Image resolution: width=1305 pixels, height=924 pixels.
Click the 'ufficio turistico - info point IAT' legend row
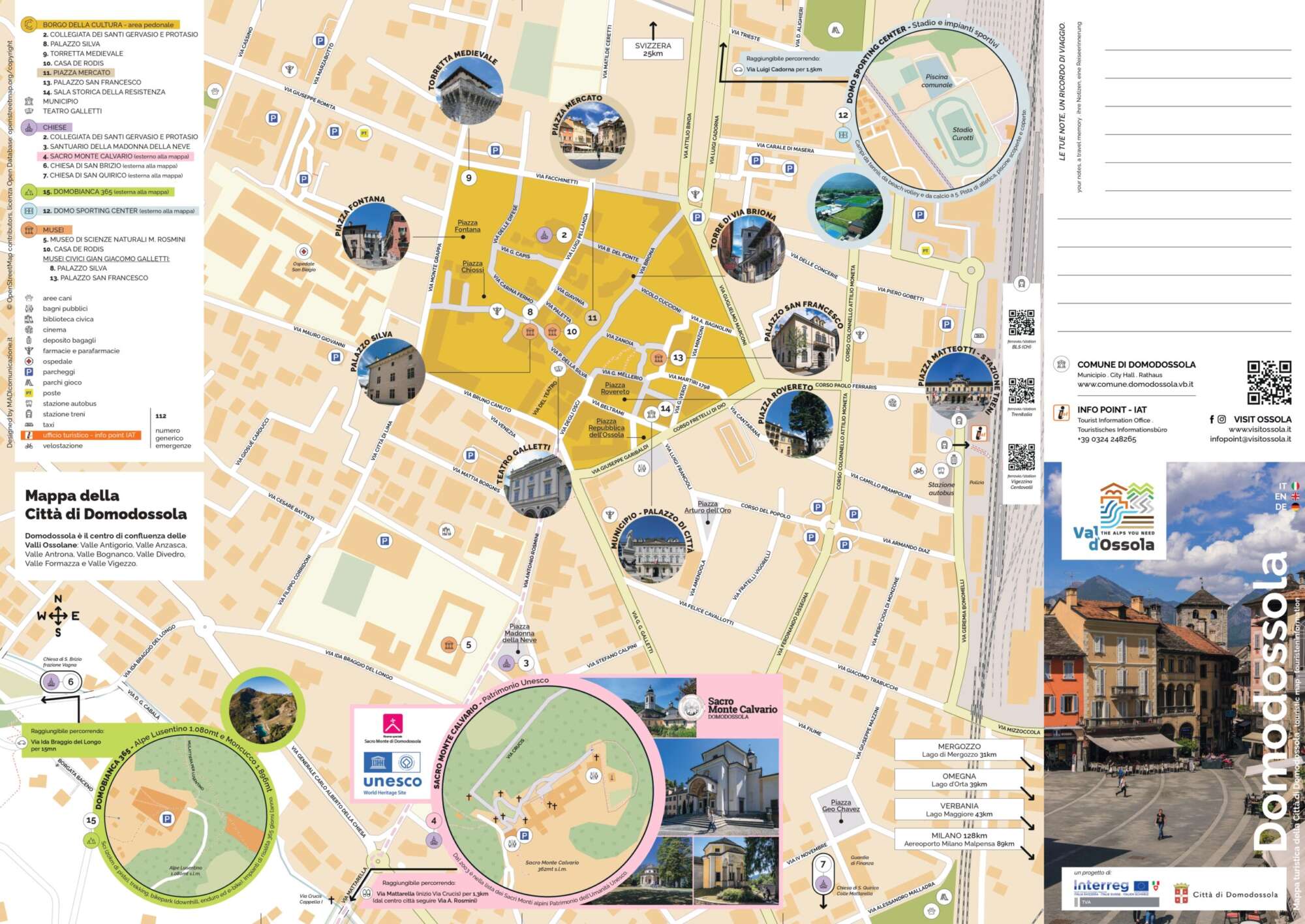82,435
